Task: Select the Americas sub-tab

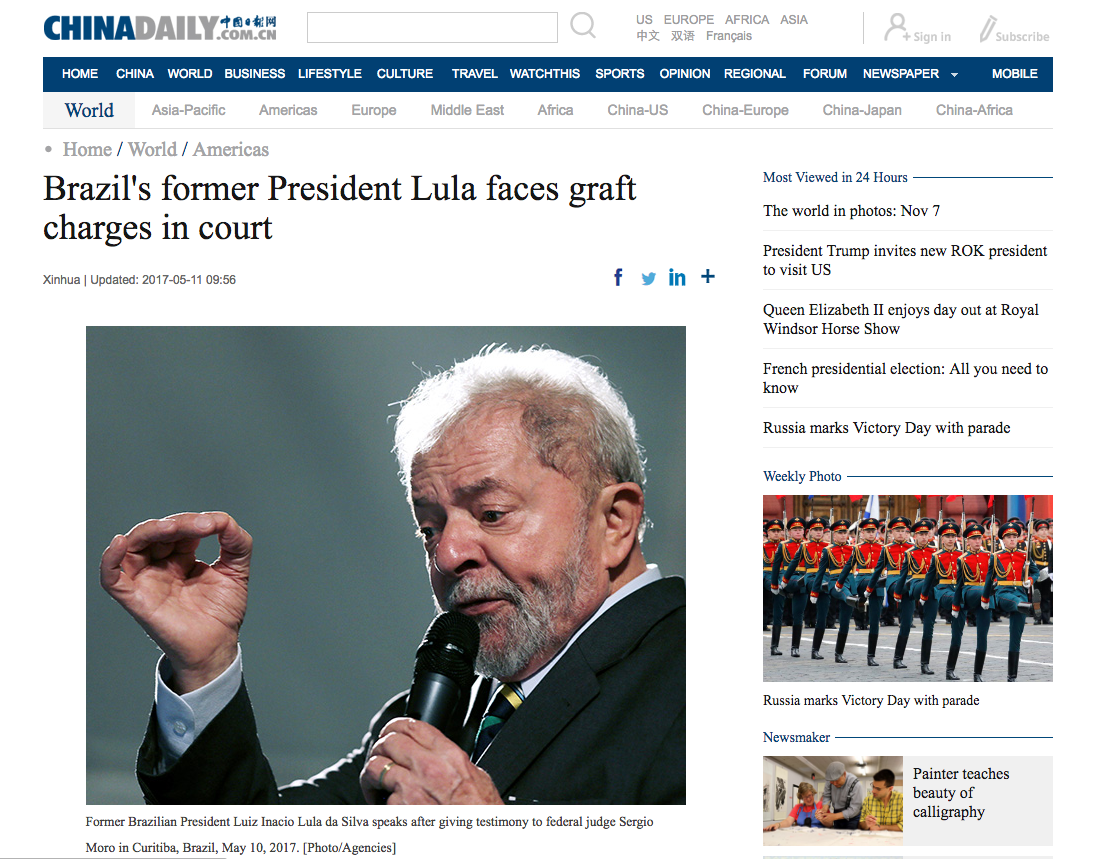Action: click(x=288, y=110)
